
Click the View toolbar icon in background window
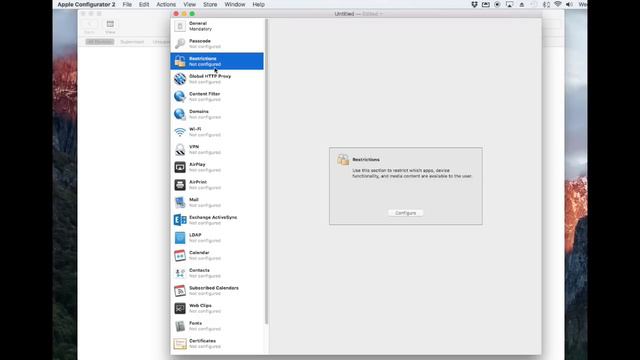click(x=110, y=24)
